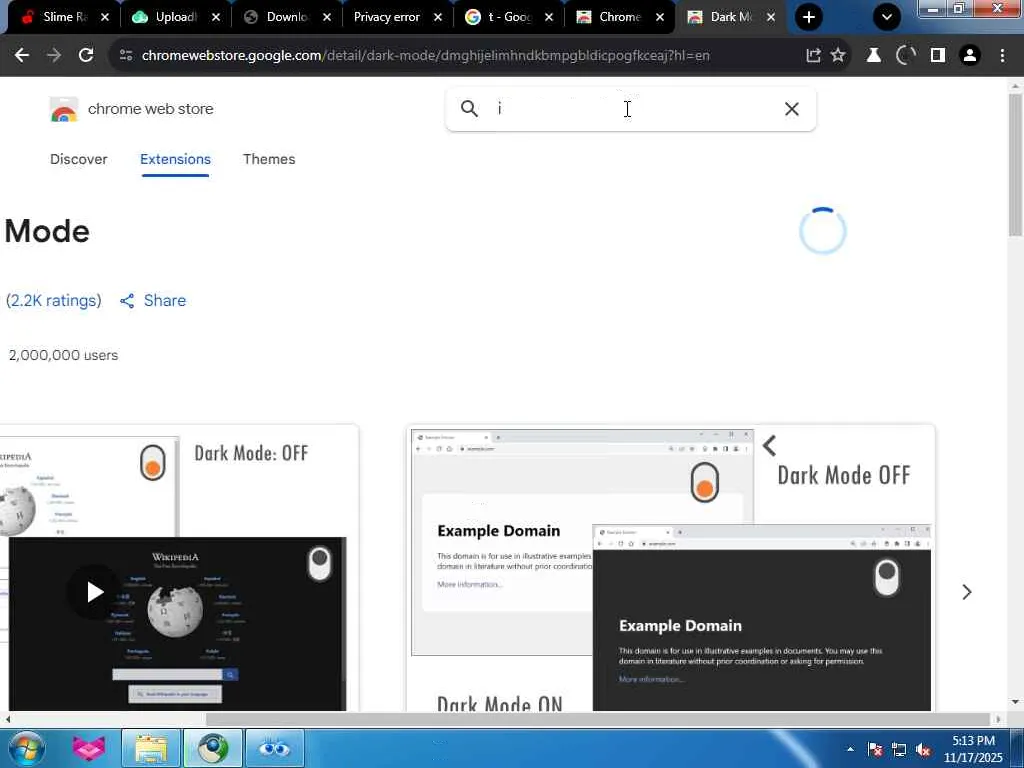Clear the store search box with X
The width and height of the screenshot is (1024, 768).
(792, 109)
